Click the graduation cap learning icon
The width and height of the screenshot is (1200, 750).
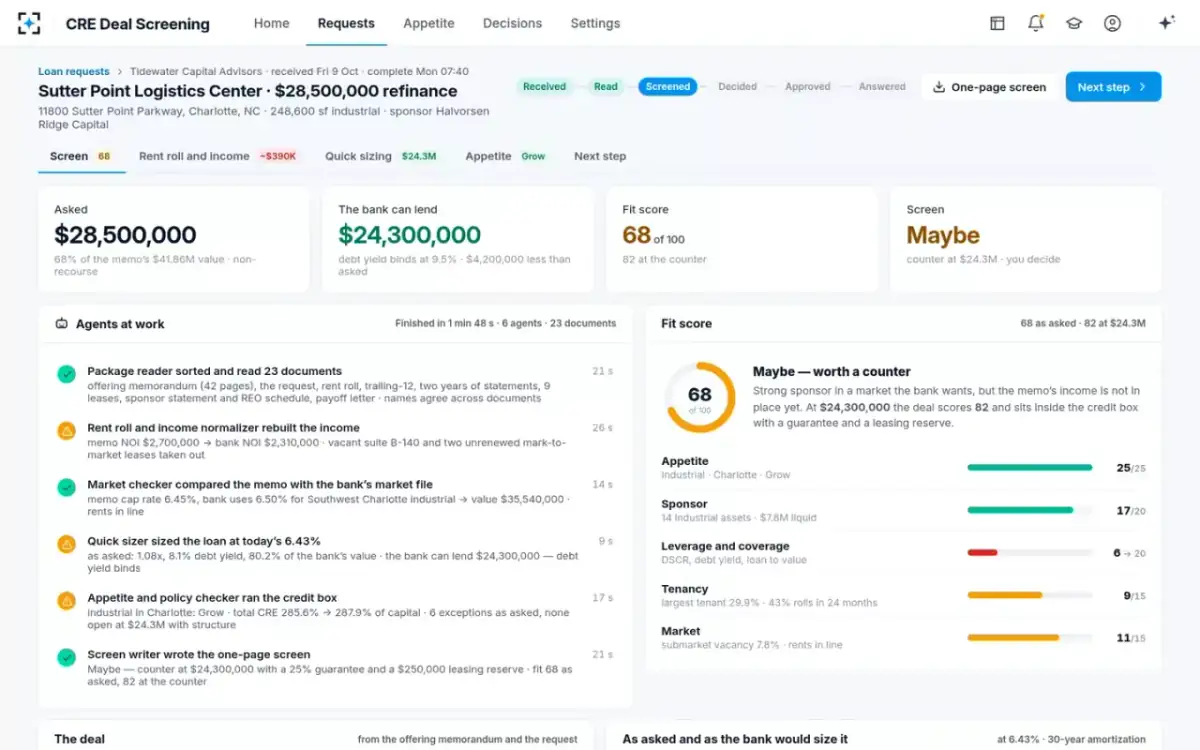click(1074, 23)
